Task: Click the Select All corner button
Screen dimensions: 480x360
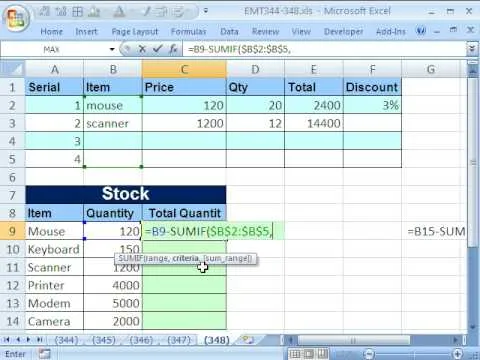Action: (x=12, y=69)
